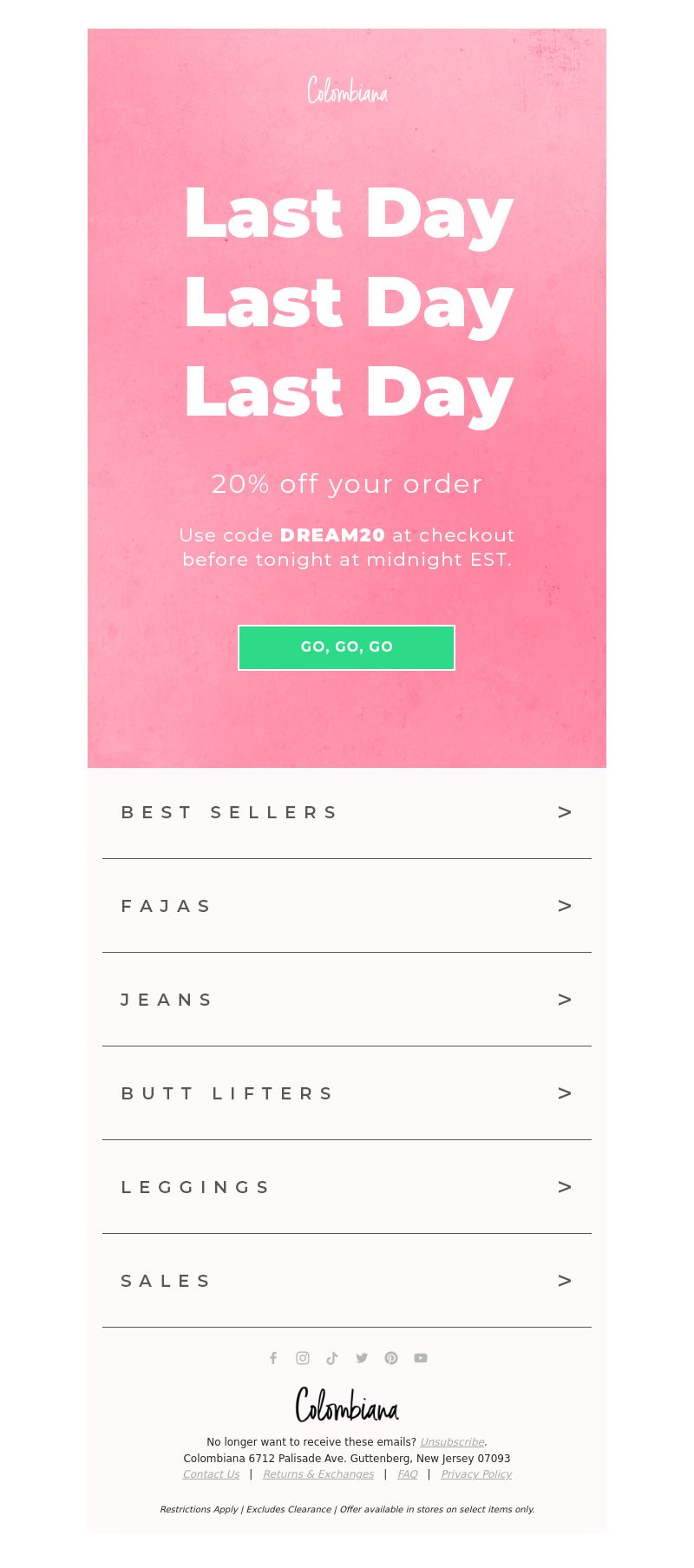Click the white Colombiana header logo
The height and width of the screenshot is (1568, 694).
[x=347, y=90]
